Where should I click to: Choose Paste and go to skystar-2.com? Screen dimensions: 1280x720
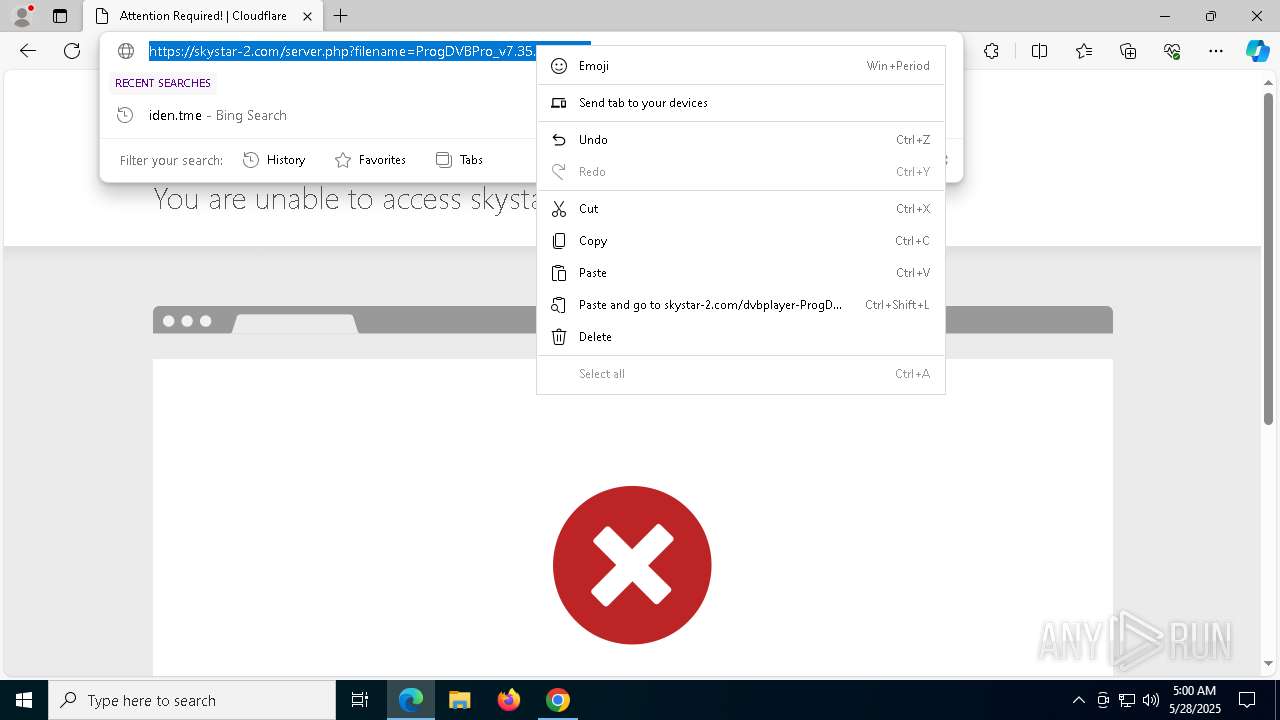coord(741,305)
